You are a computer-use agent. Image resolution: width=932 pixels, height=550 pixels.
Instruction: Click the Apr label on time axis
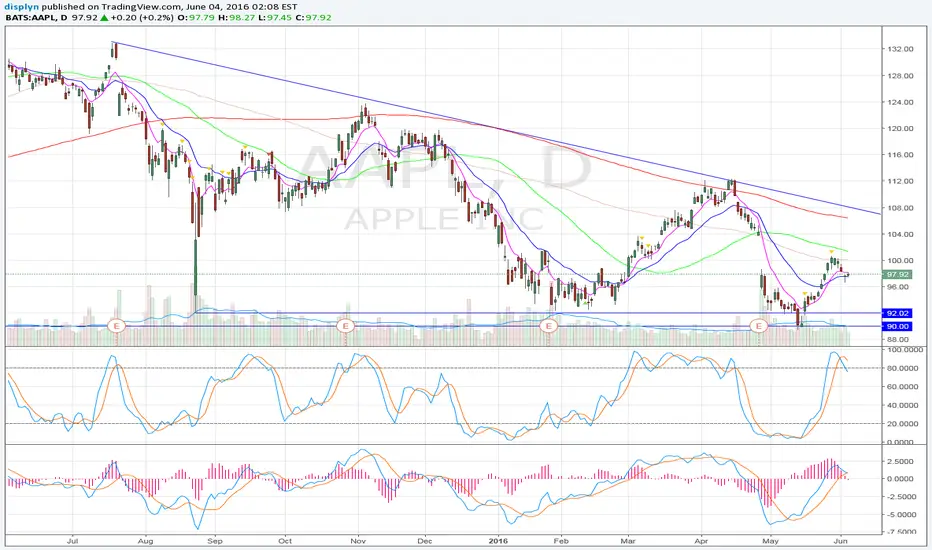click(x=701, y=541)
